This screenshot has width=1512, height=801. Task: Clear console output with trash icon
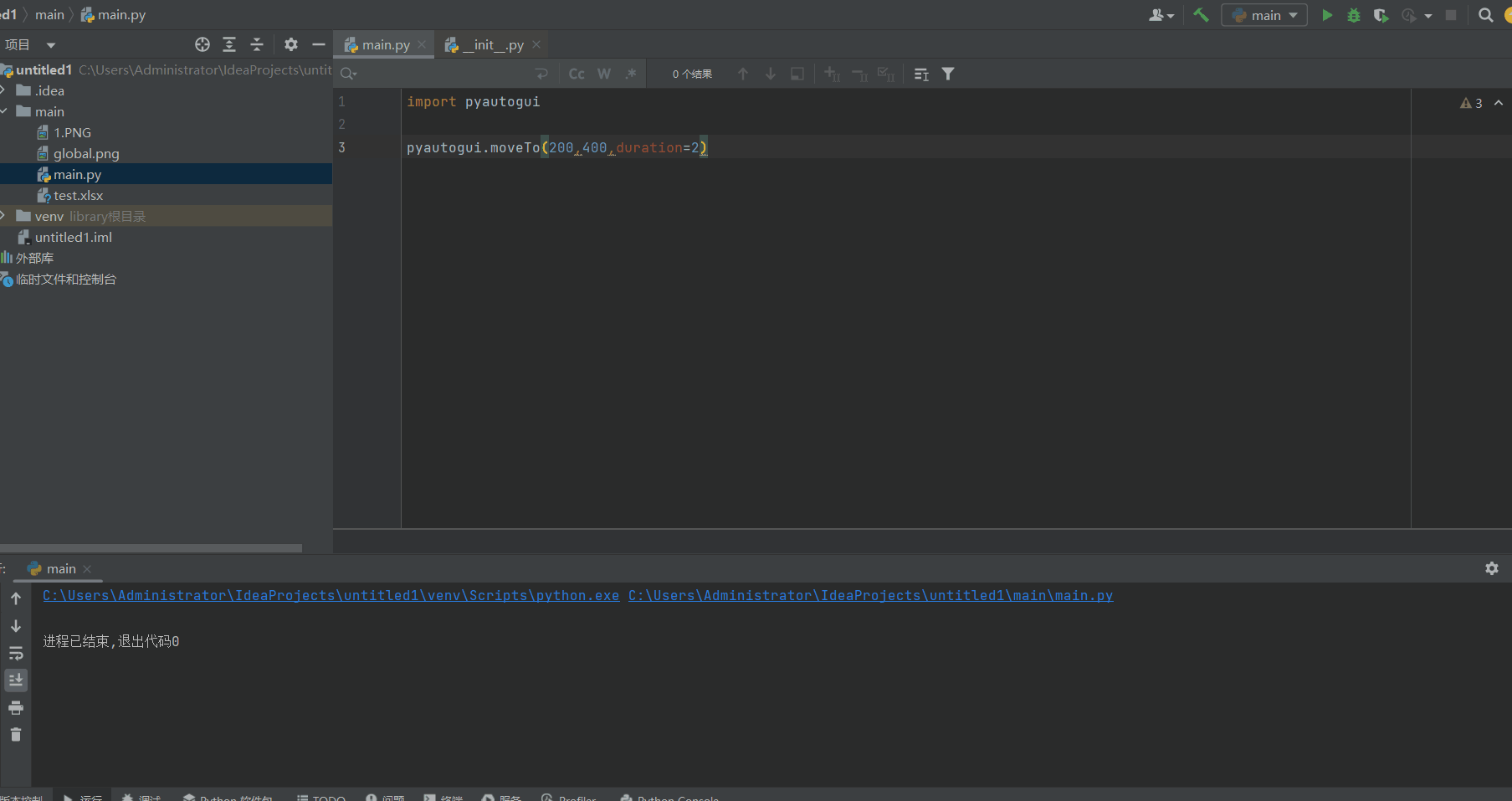(x=16, y=735)
